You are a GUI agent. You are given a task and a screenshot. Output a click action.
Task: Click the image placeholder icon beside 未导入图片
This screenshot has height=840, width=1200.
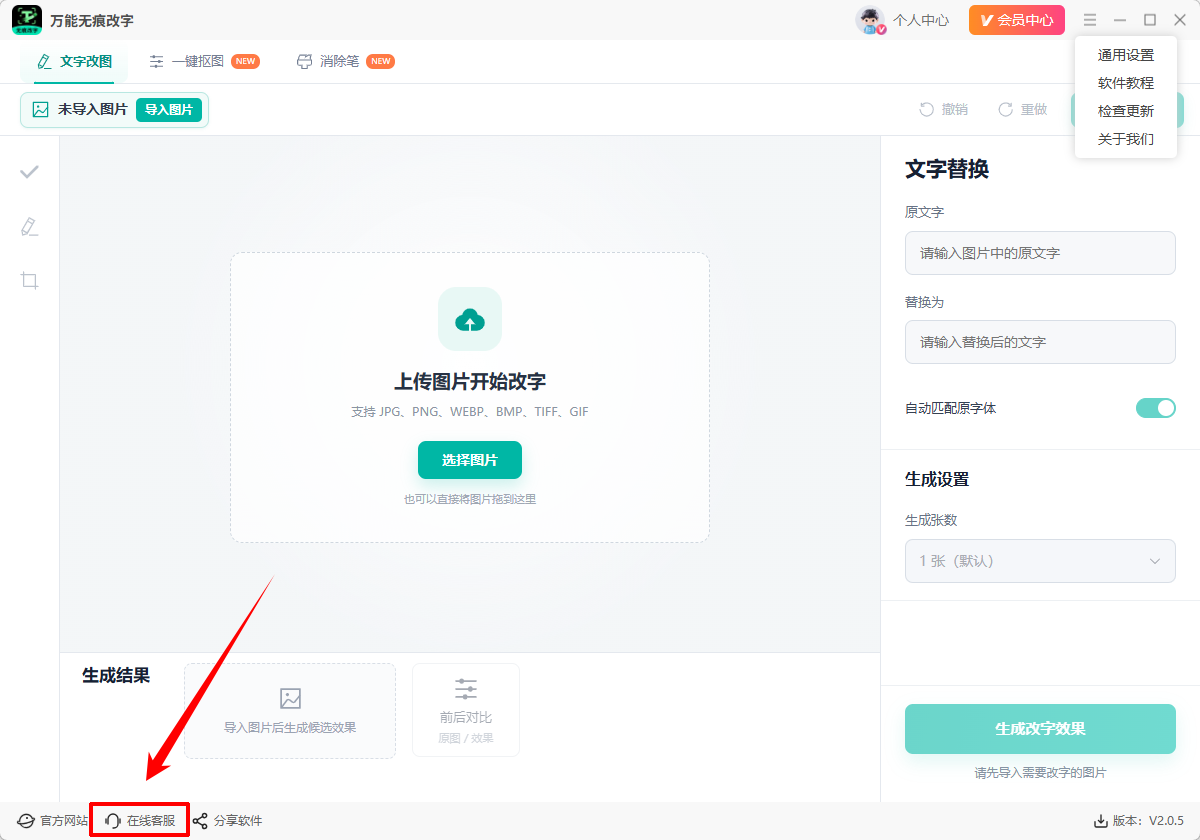click(x=41, y=110)
